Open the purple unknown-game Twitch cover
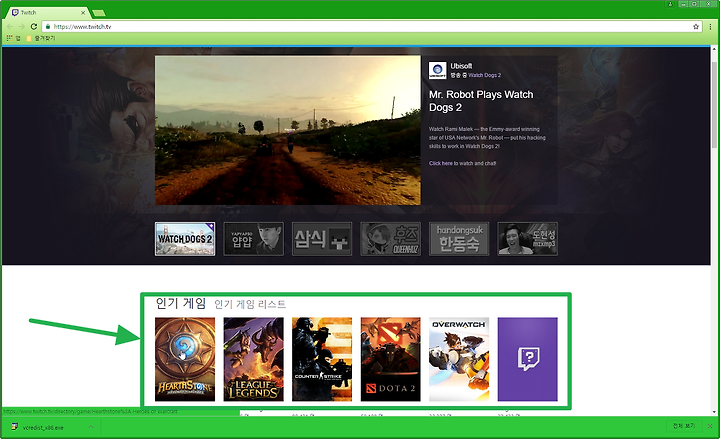This screenshot has width=720, height=439. 528,359
